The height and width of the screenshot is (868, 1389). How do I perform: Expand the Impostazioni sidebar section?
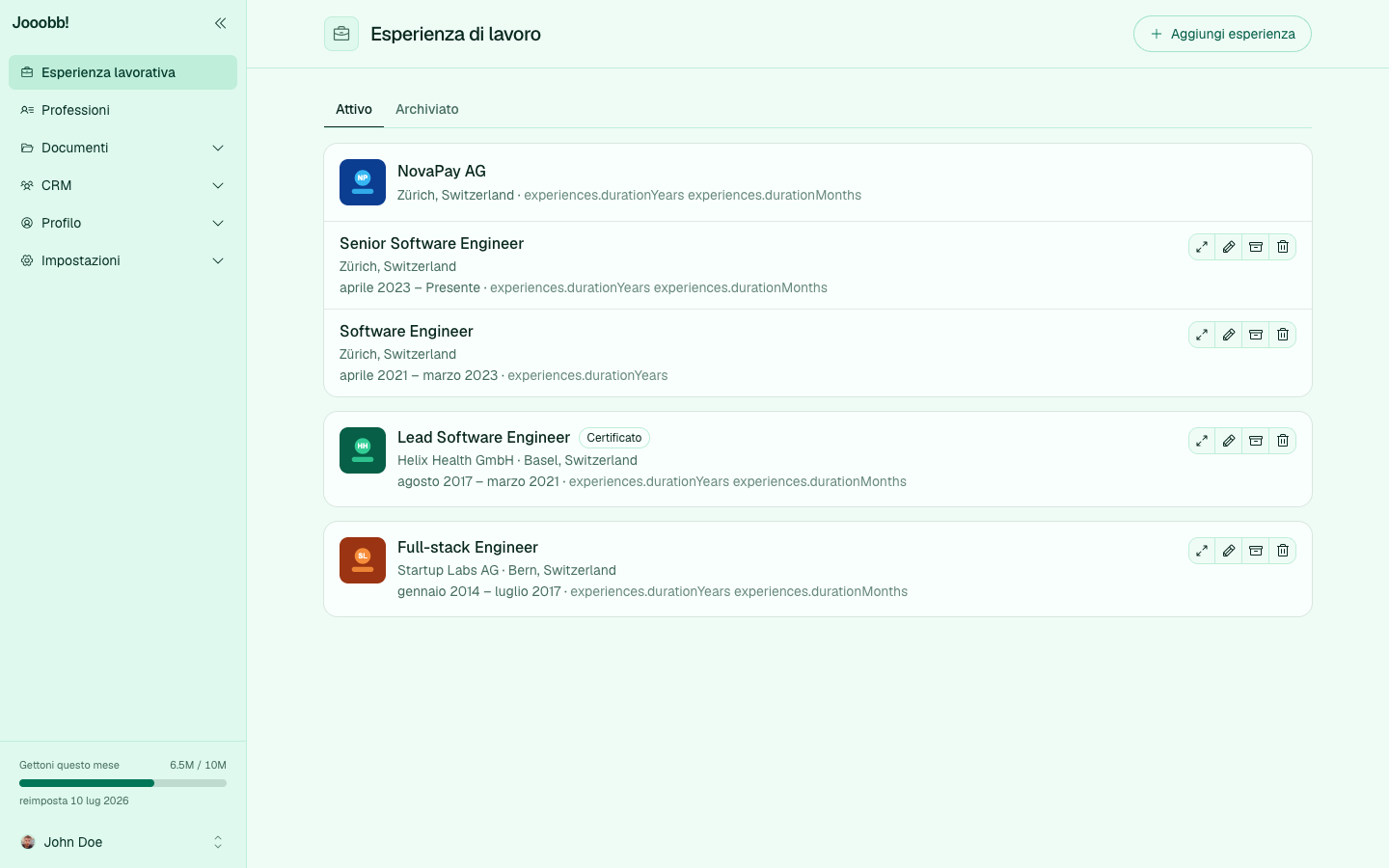[123, 260]
